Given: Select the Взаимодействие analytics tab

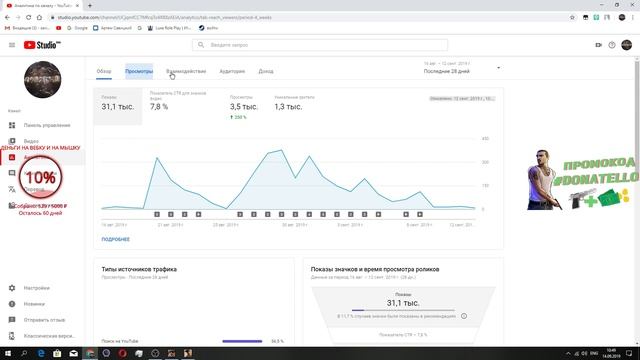Looking at the screenshot, I should 186,71.
